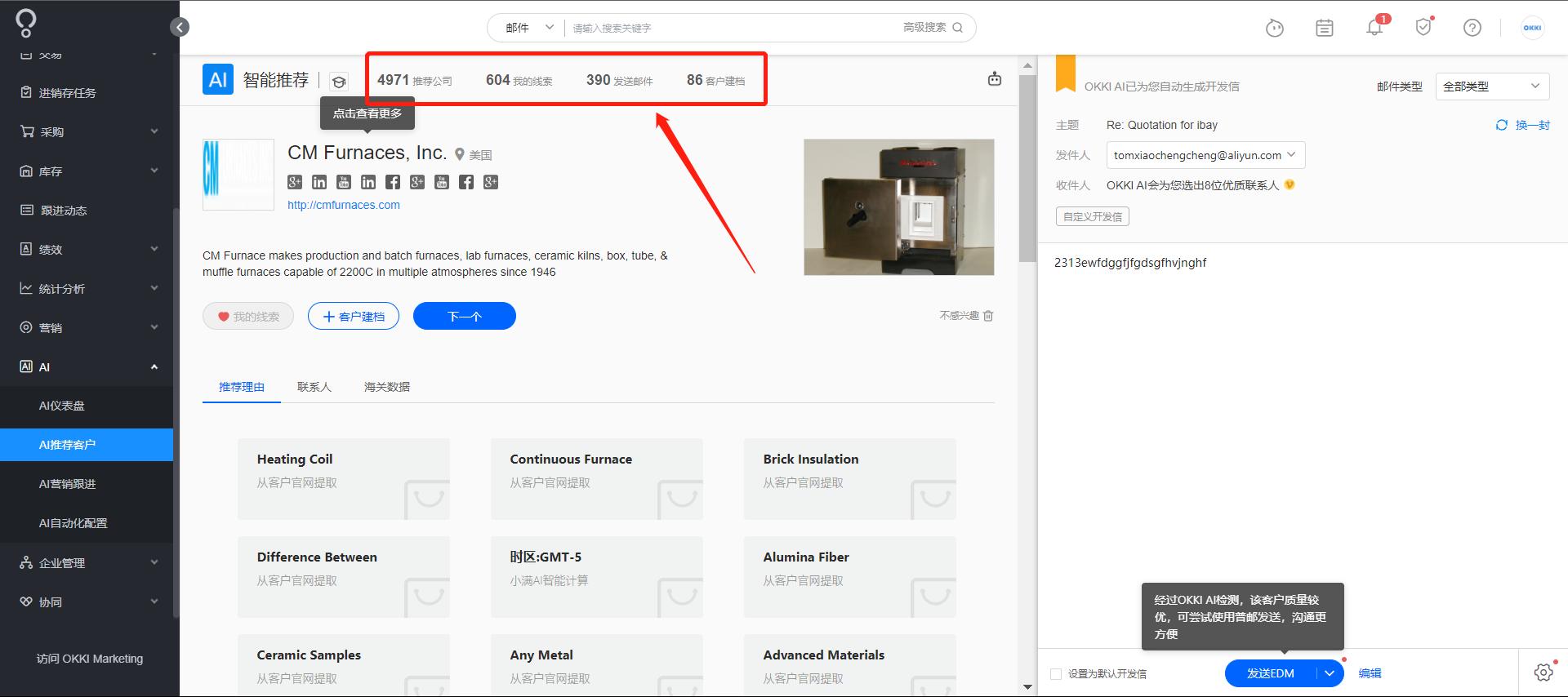This screenshot has height=697, width=1568.
Task: Switch to the 联系人 tab
Action: coord(314,387)
